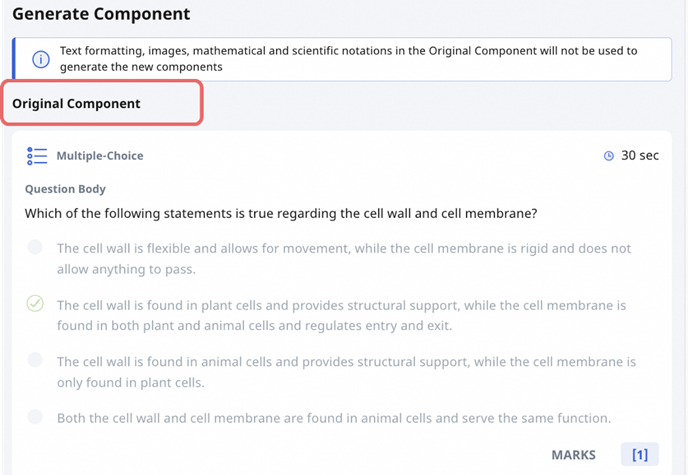688x475 pixels.
Task: Select the radio for the 'Both the cell wall' option
Action: [x=36, y=417]
